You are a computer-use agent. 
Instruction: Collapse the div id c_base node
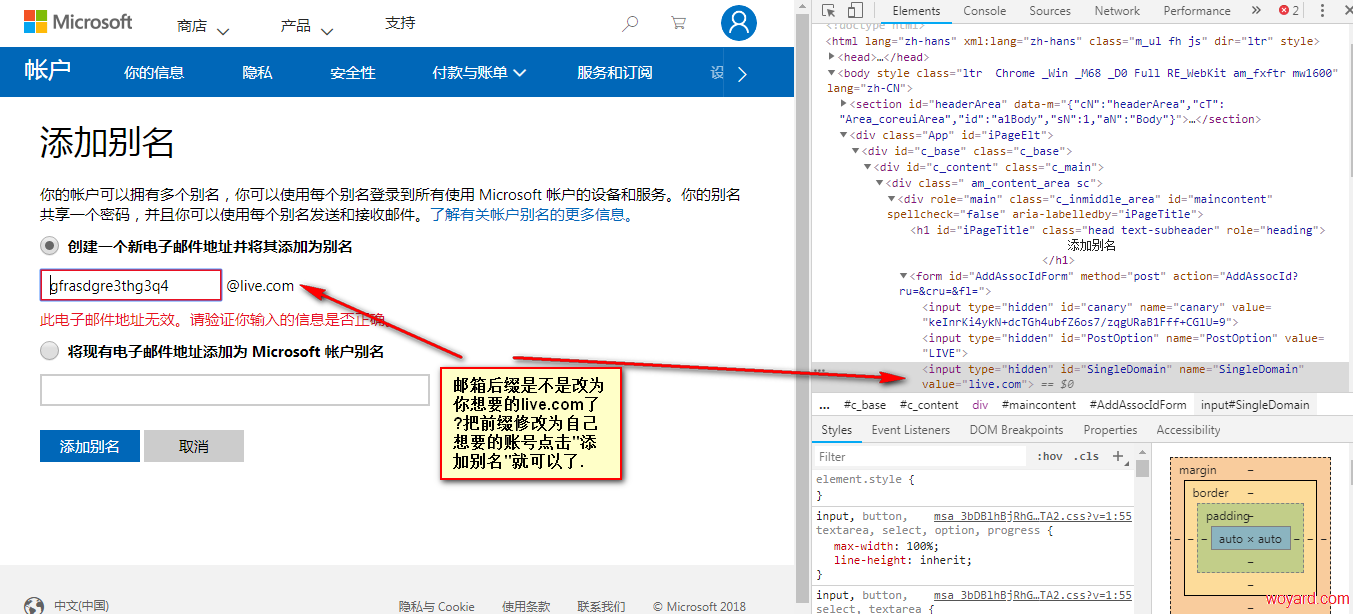pyautogui.click(x=856, y=151)
